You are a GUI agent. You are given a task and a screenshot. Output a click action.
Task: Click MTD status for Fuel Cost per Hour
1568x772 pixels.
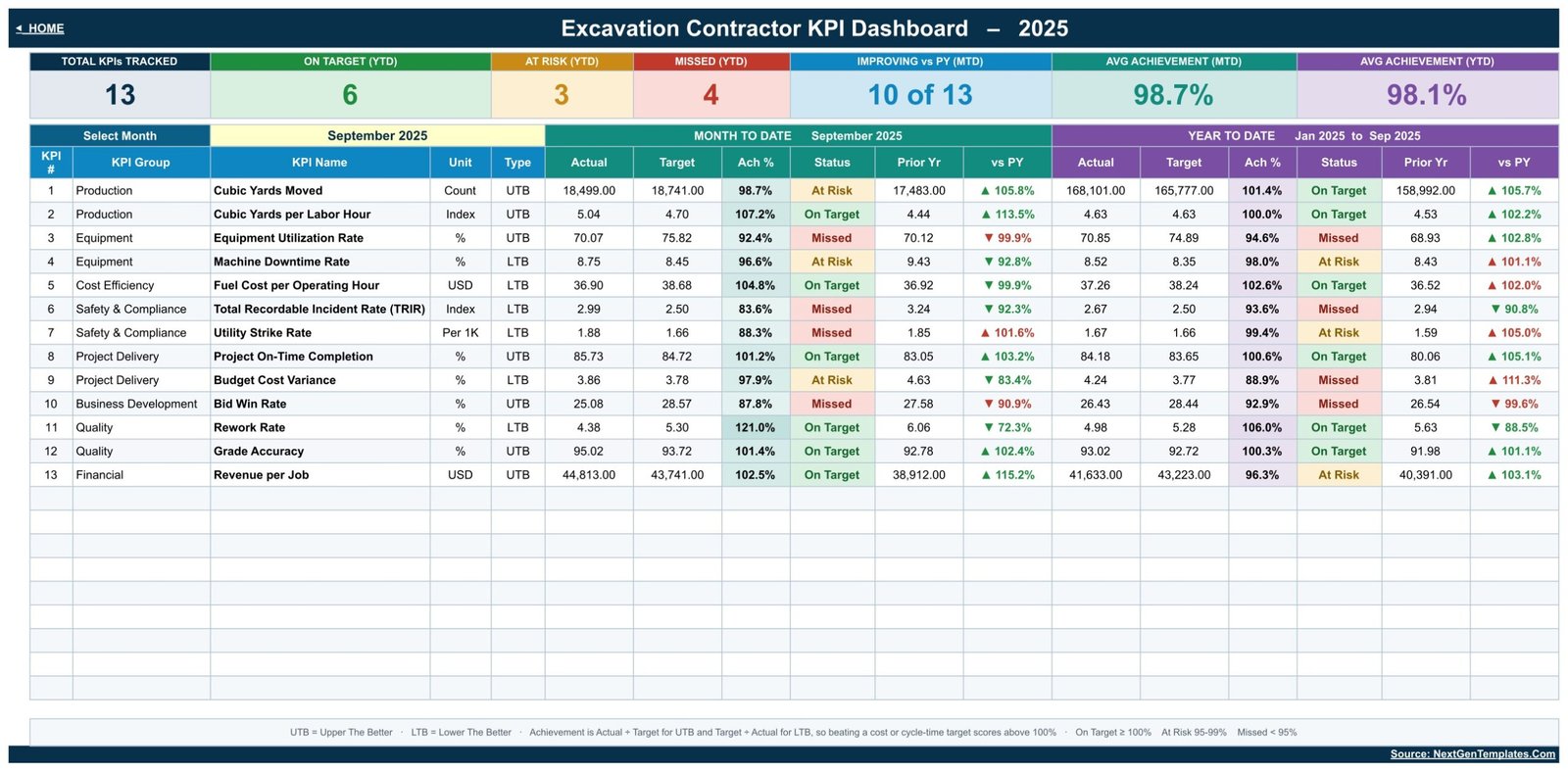tap(832, 285)
